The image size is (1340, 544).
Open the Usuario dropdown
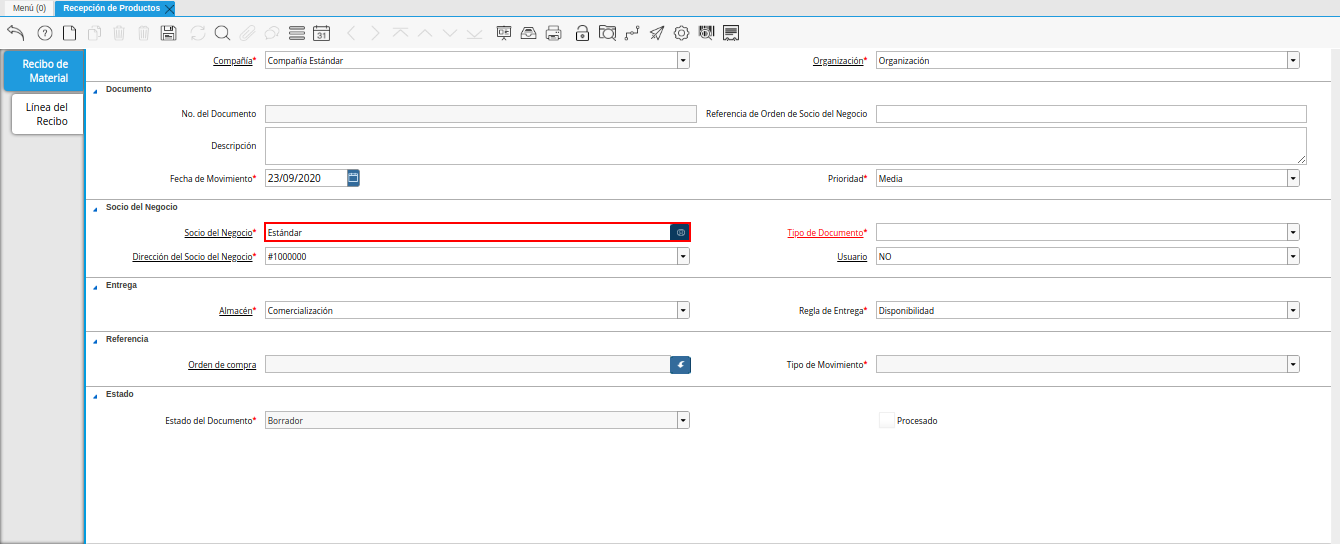point(1293,256)
